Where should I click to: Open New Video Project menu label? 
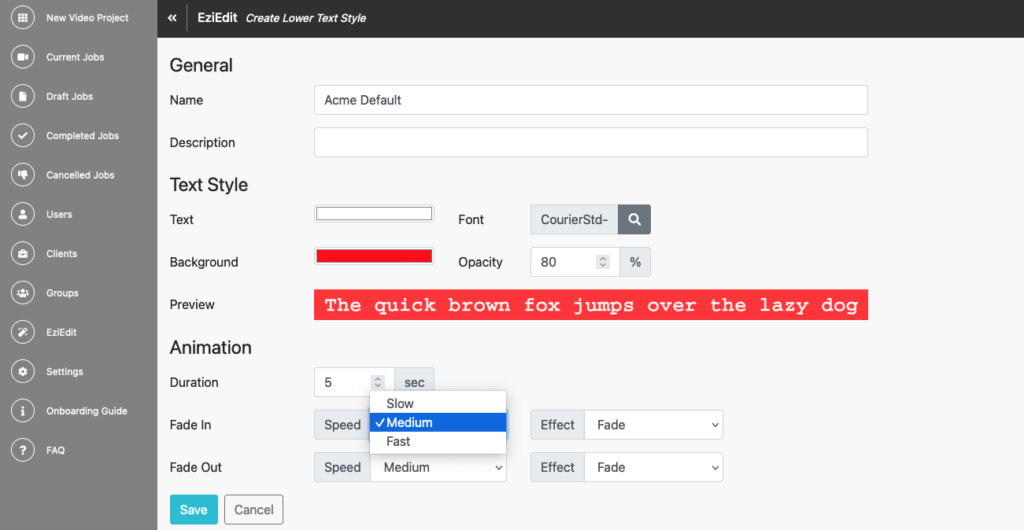(x=88, y=18)
